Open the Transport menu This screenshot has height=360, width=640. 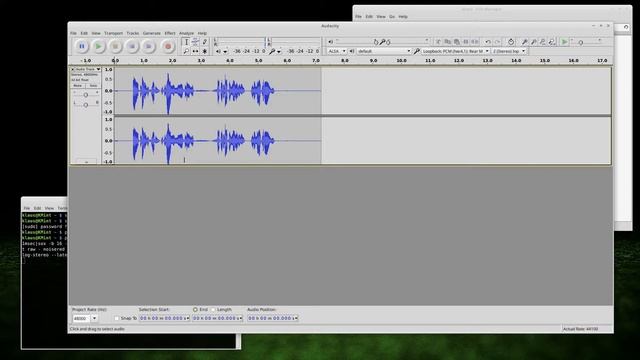tap(113, 33)
